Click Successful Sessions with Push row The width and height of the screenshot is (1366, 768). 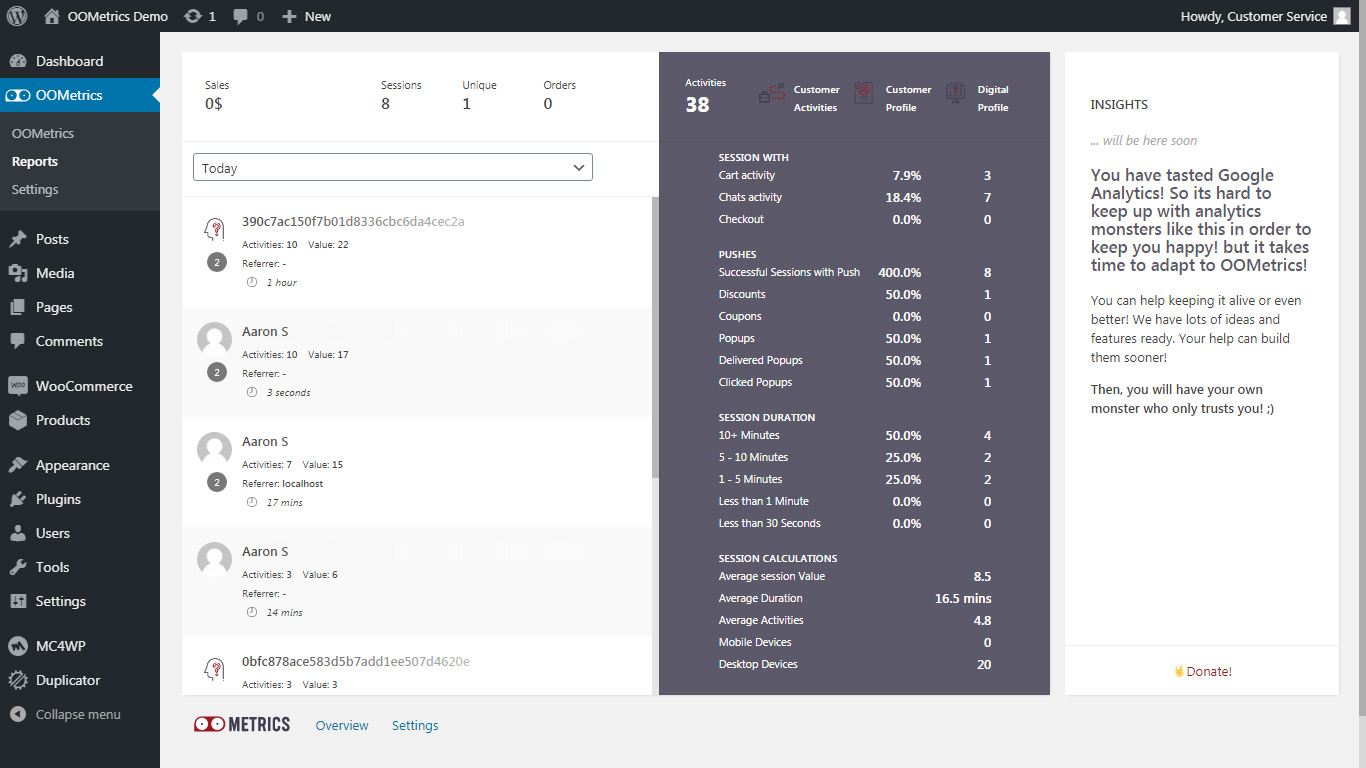[x=855, y=272]
